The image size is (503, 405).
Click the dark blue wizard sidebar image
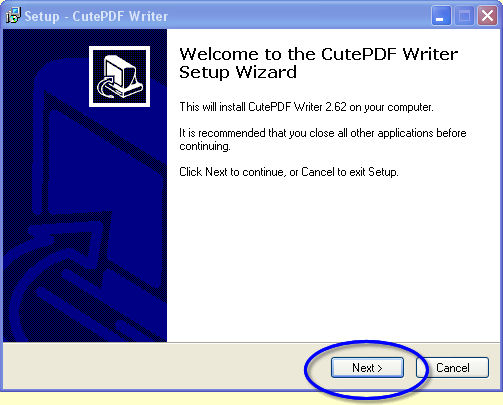[x=85, y=185]
